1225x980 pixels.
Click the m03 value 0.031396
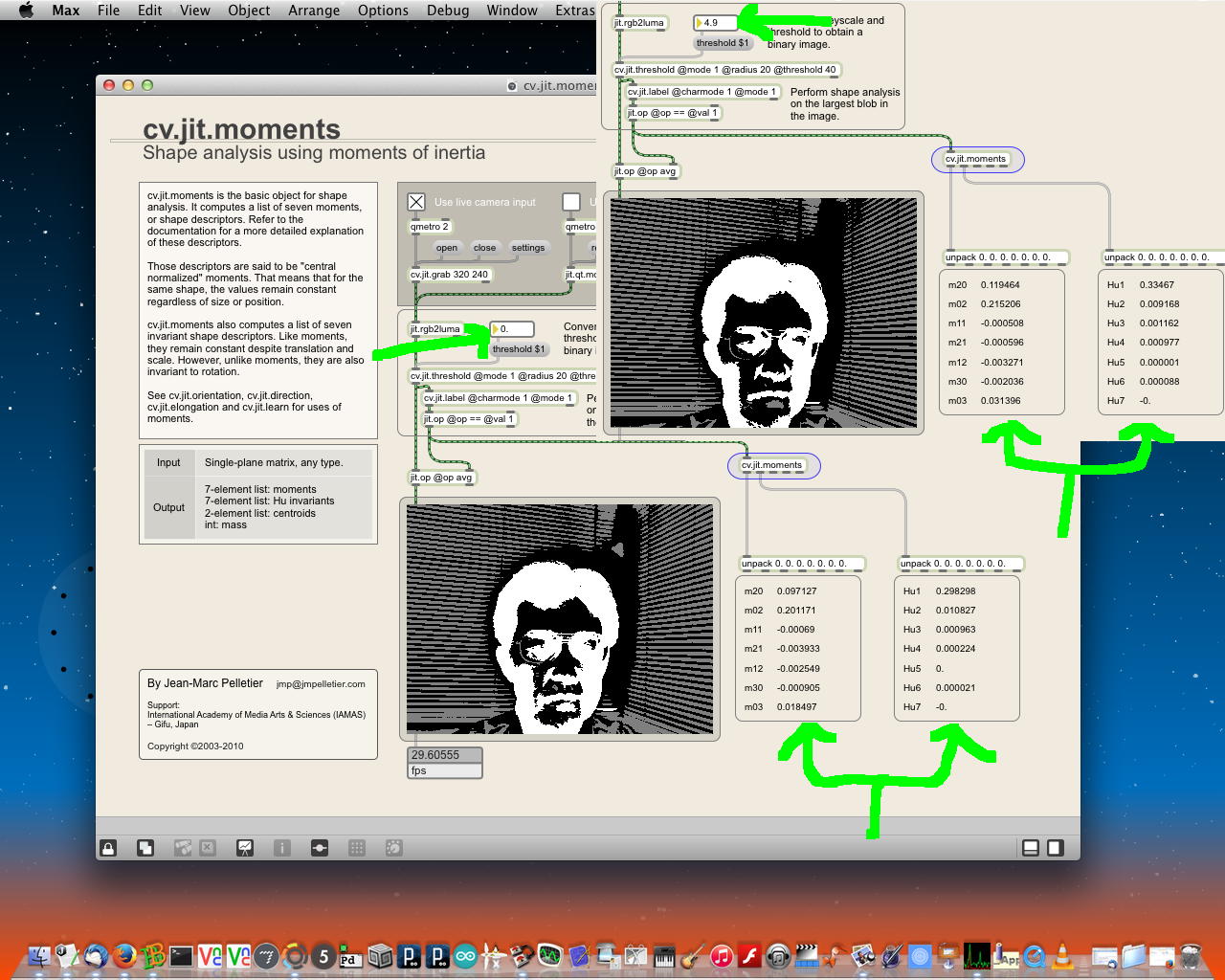tap(1001, 401)
